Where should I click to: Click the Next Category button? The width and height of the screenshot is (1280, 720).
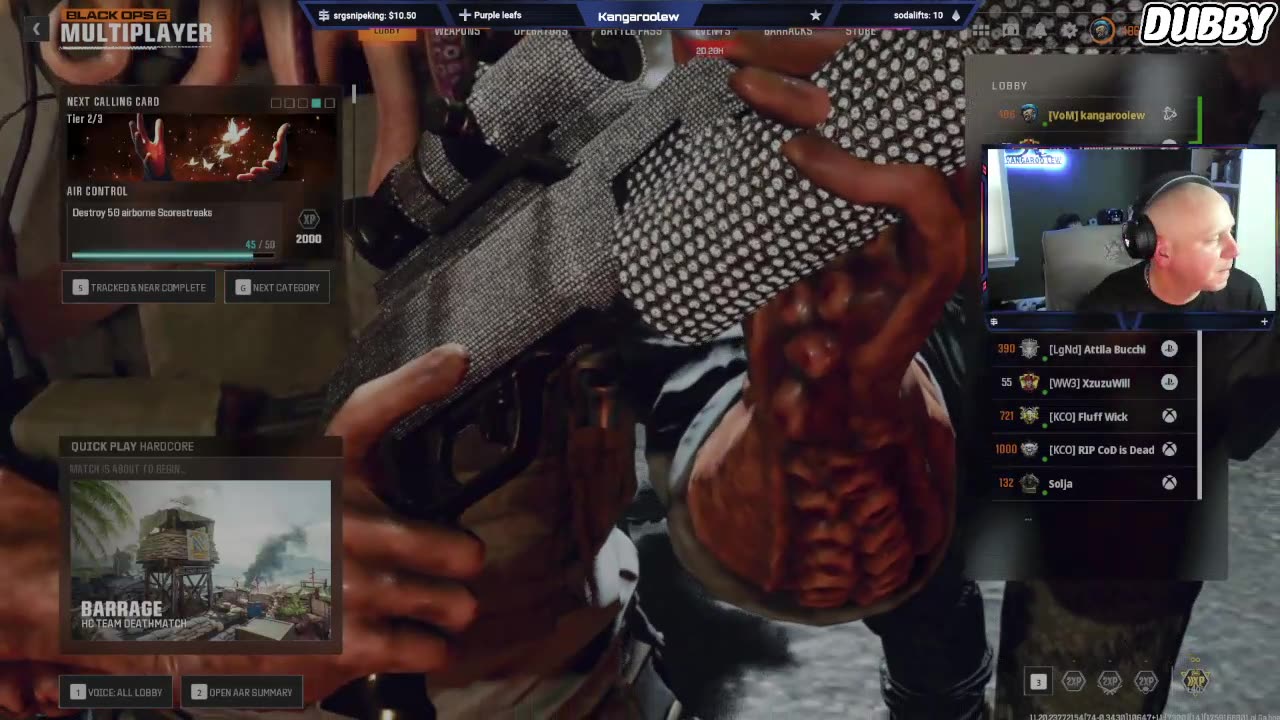pyautogui.click(x=277, y=287)
